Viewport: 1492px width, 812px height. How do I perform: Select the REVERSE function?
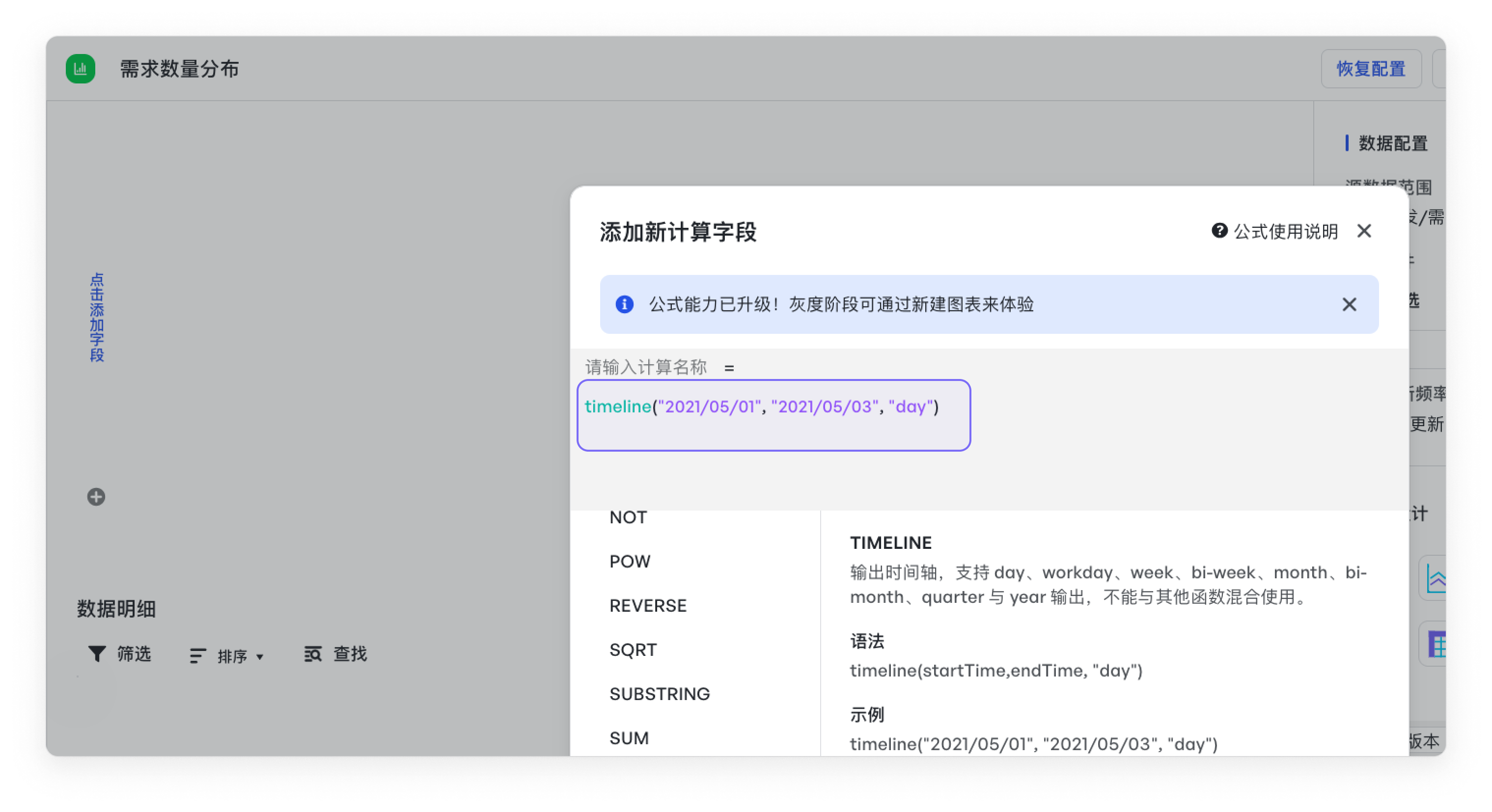click(x=648, y=605)
